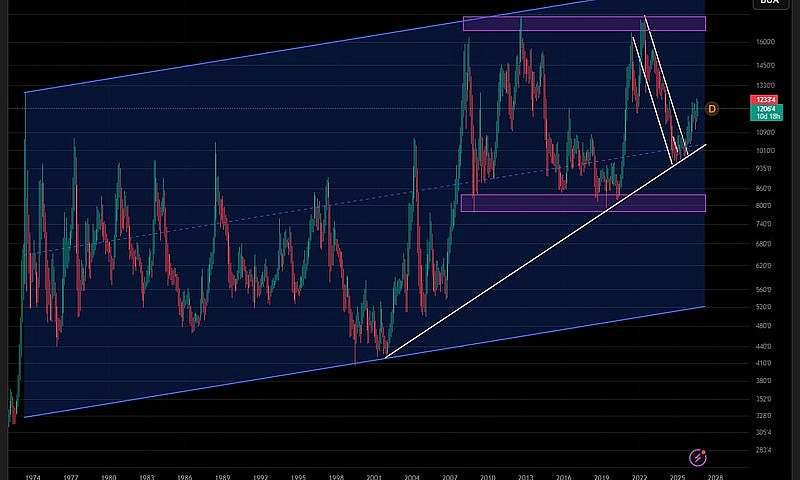
Task: Click the 1974 label on time axis
Action: (x=33, y=477)
